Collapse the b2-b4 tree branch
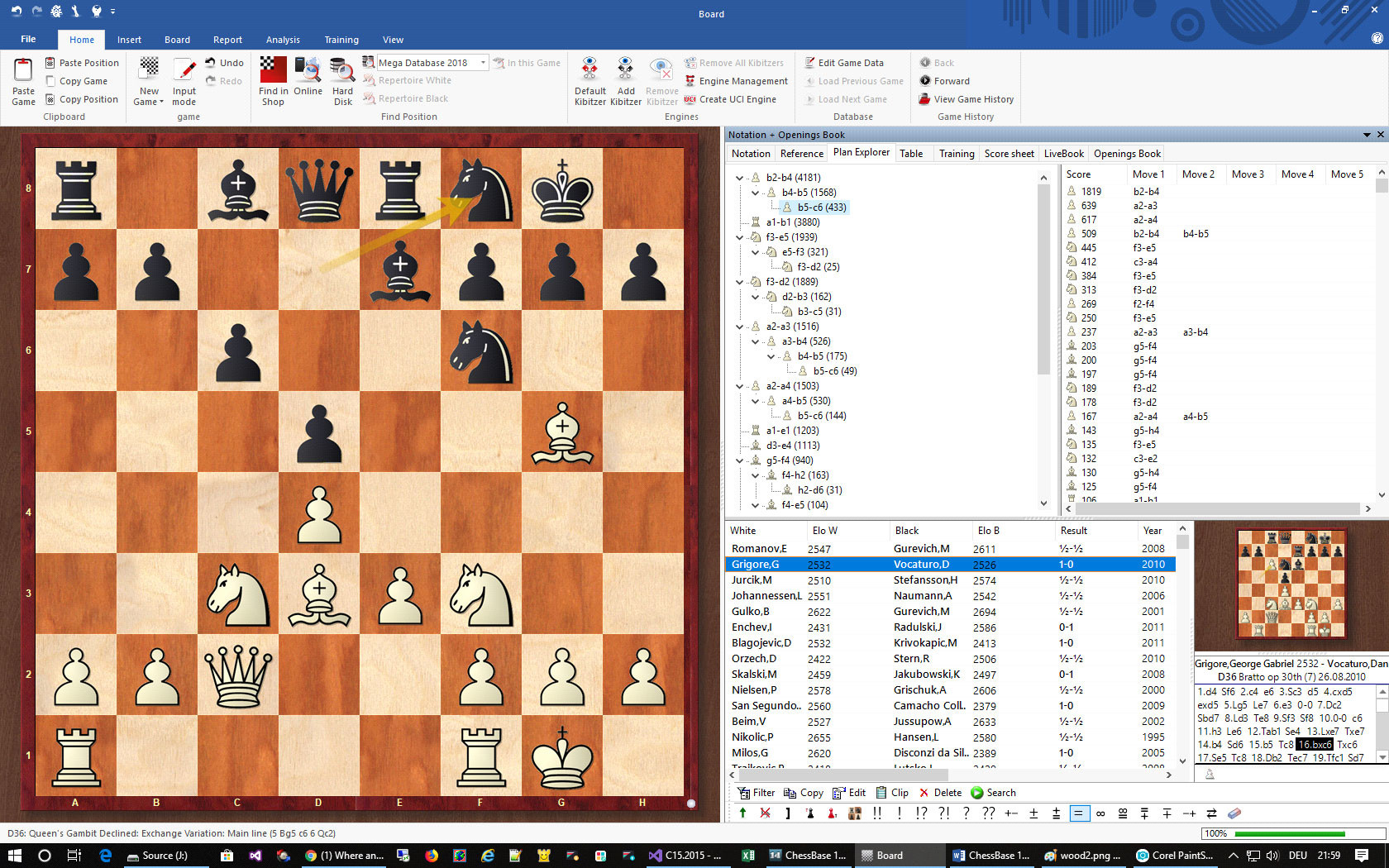The width and height of the screenshot is (1389, 868). (739, 177)
